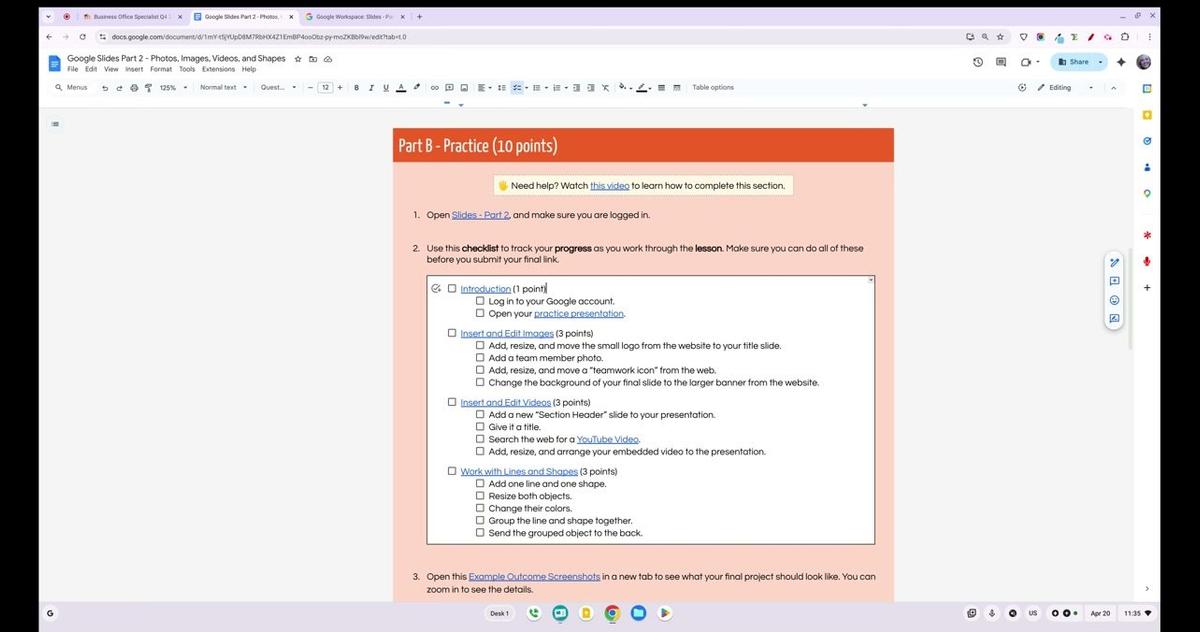The width and height of the screenshot is (1200, 632).
Task: Add an emoji reaction from the floating toolbar
Action: click(1114, 299)
